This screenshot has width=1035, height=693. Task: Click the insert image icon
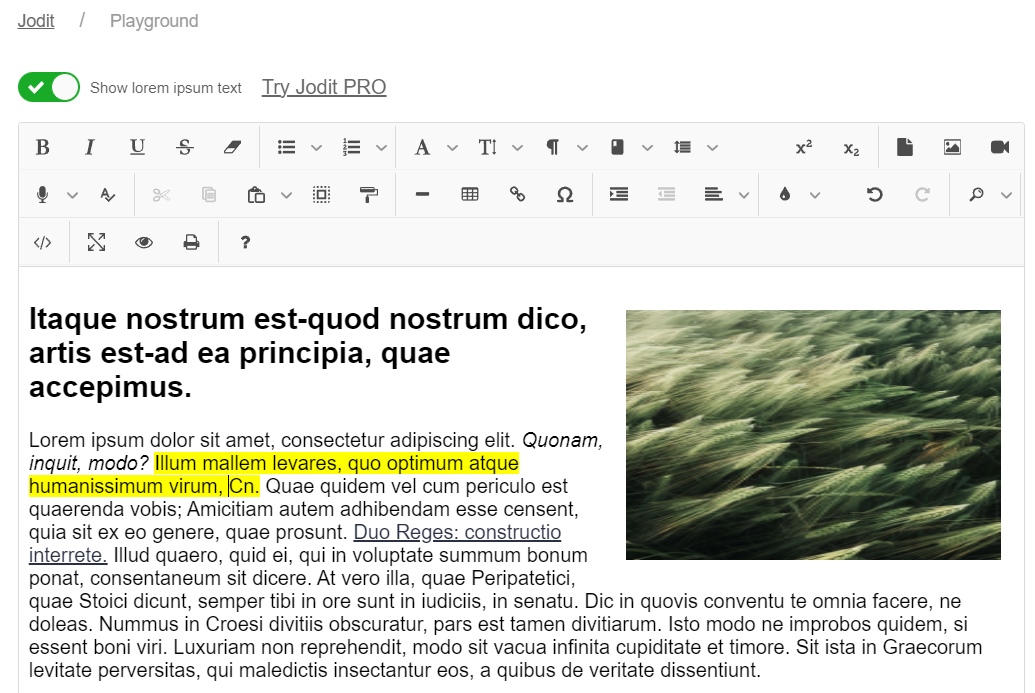[952, 147]
